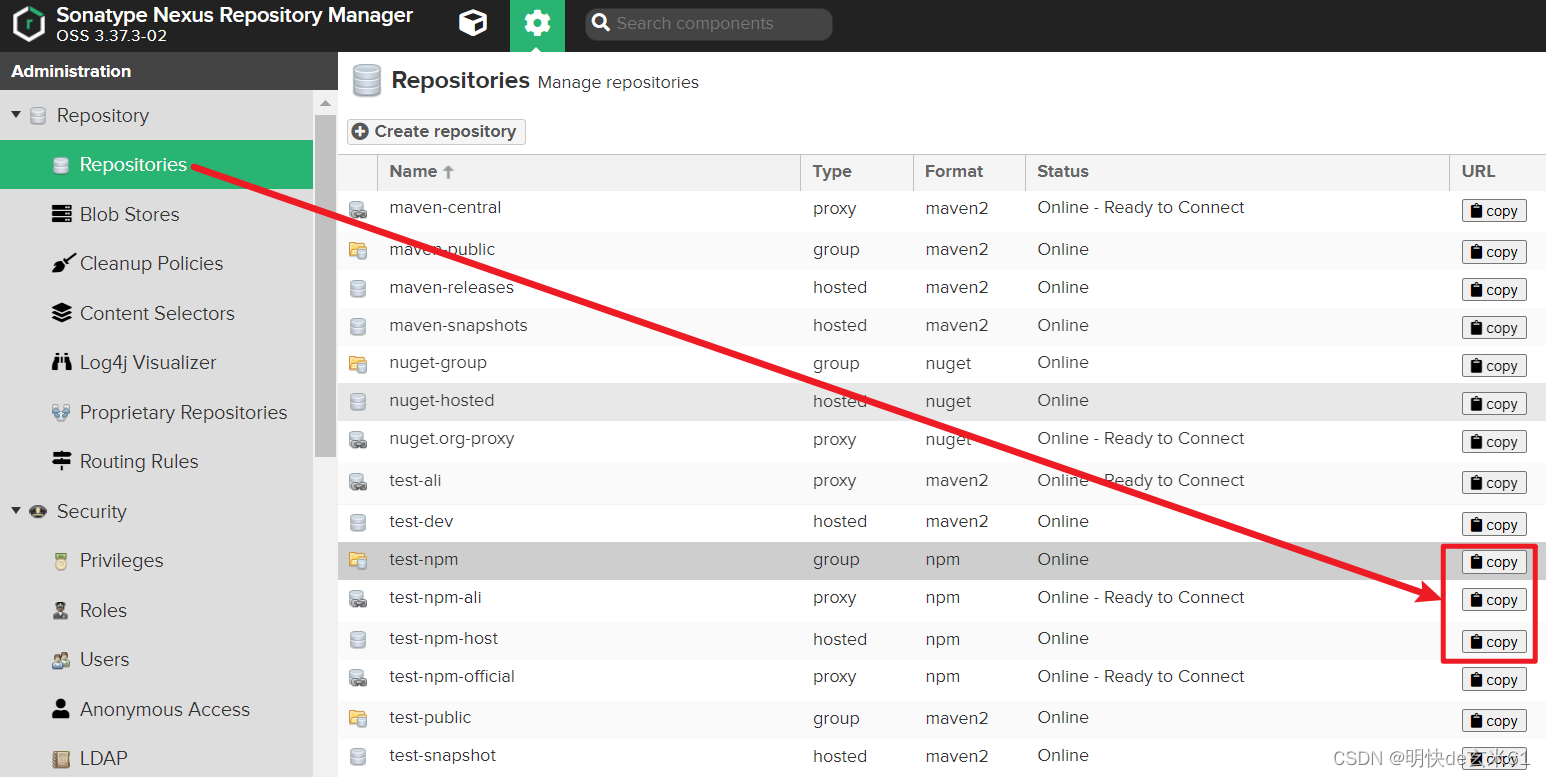Copy the URL of test-npm-host
This screenshot has width=1546, height=777.
click(x=1494, y=641)
